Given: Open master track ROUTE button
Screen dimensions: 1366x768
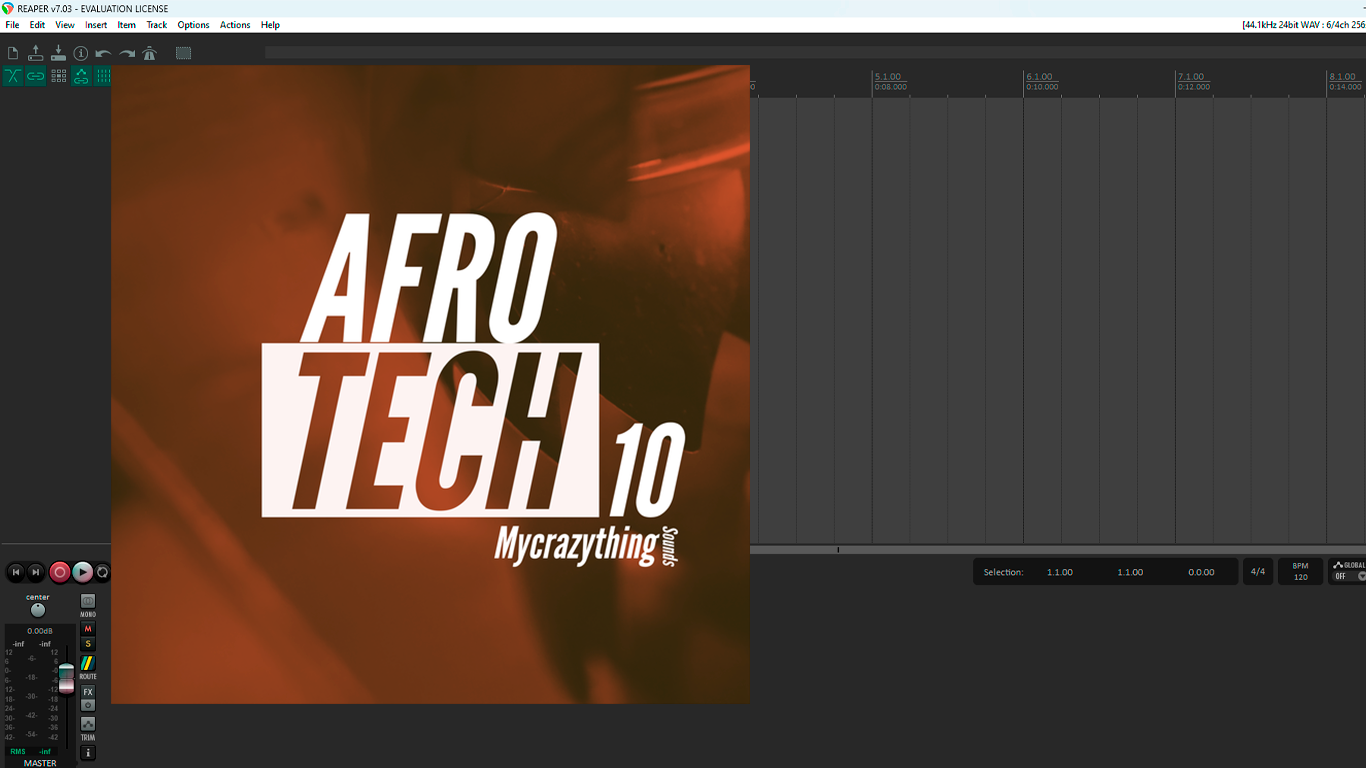Looking at the screenshot, I should click(x=88, y=663).
